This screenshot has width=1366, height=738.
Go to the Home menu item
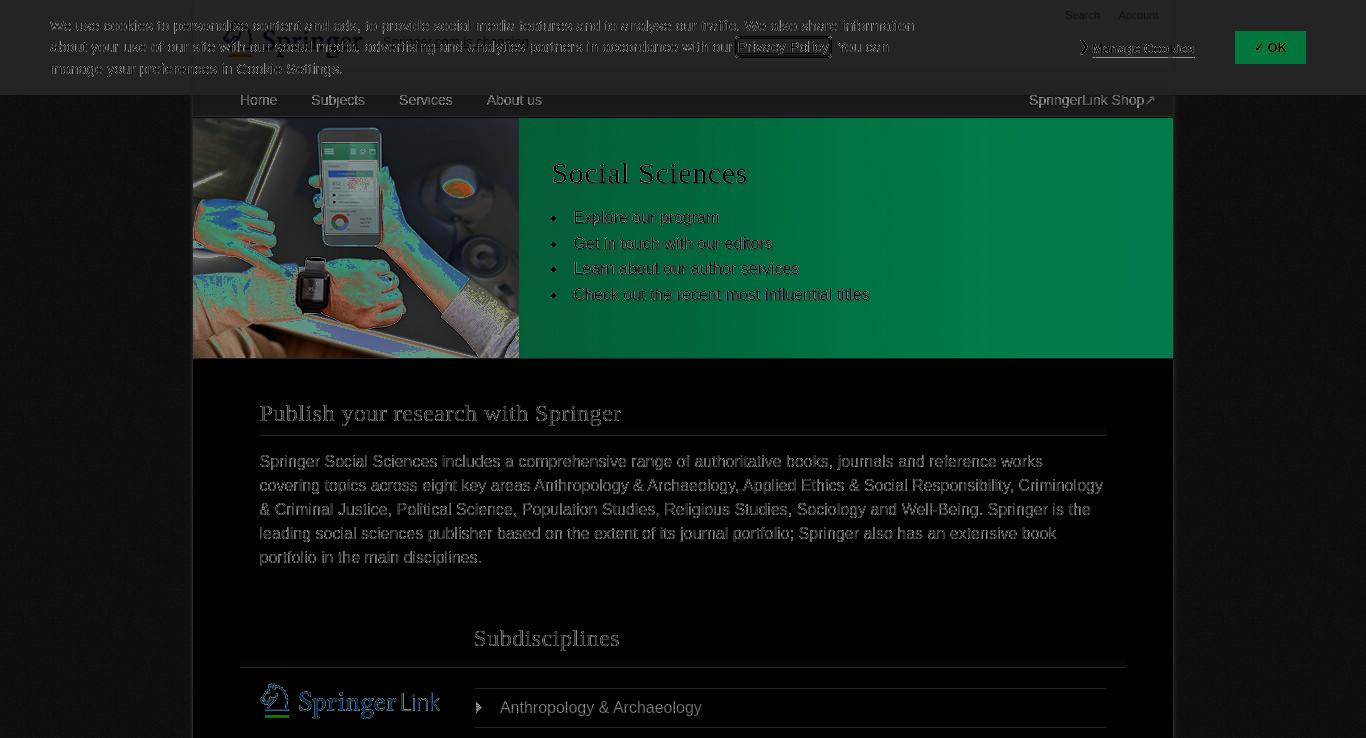point(258,100)
